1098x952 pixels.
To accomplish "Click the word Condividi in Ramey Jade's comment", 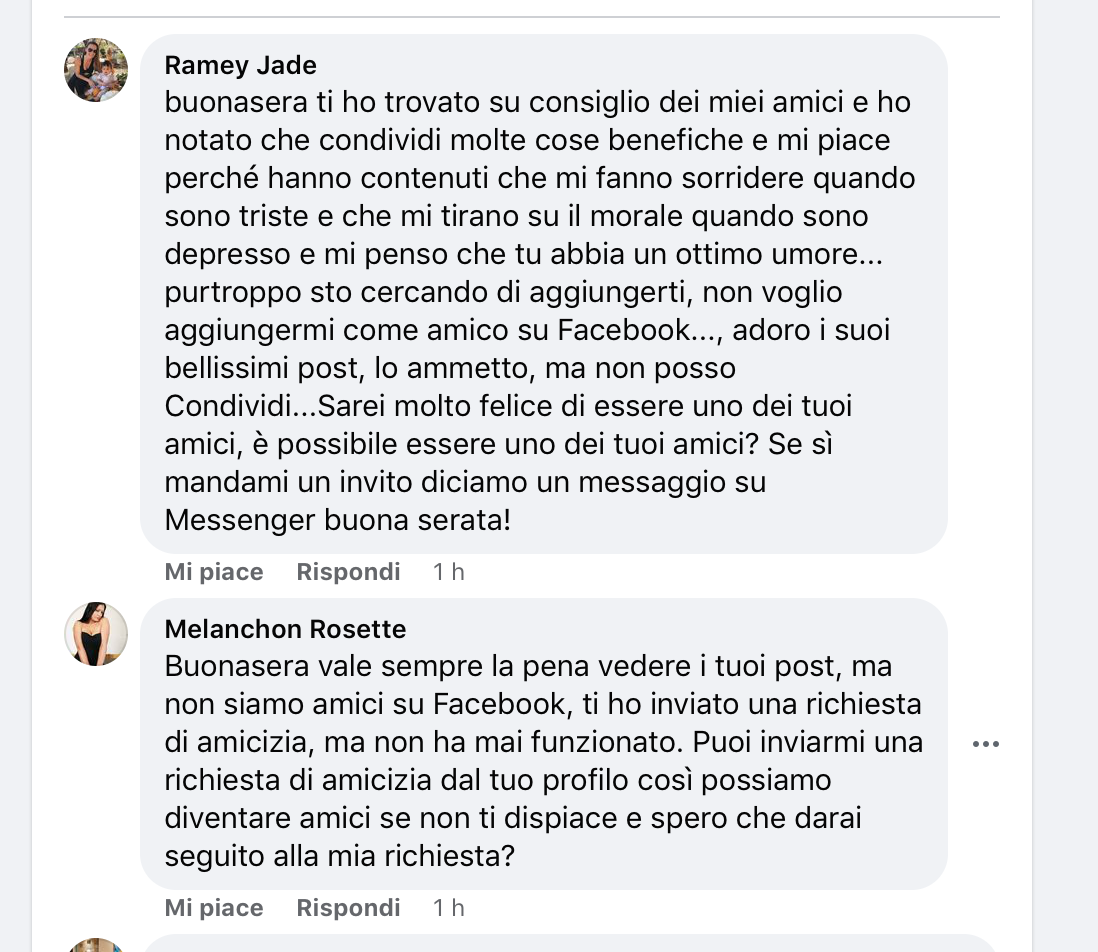I will [225, 406].
